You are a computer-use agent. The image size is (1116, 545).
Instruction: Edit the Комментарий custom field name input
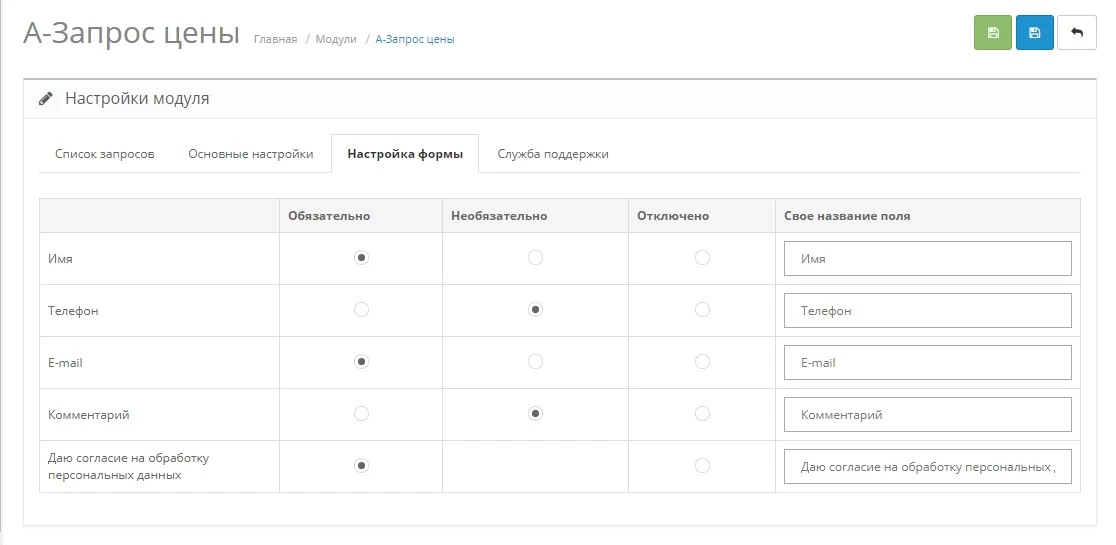(x=927, y=414)
